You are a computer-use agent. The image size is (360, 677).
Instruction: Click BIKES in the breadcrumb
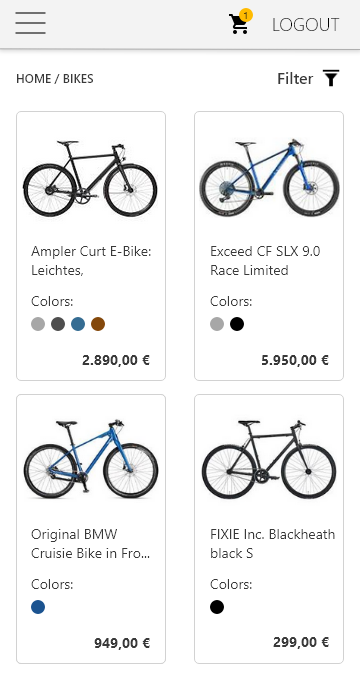pos(78,79)
